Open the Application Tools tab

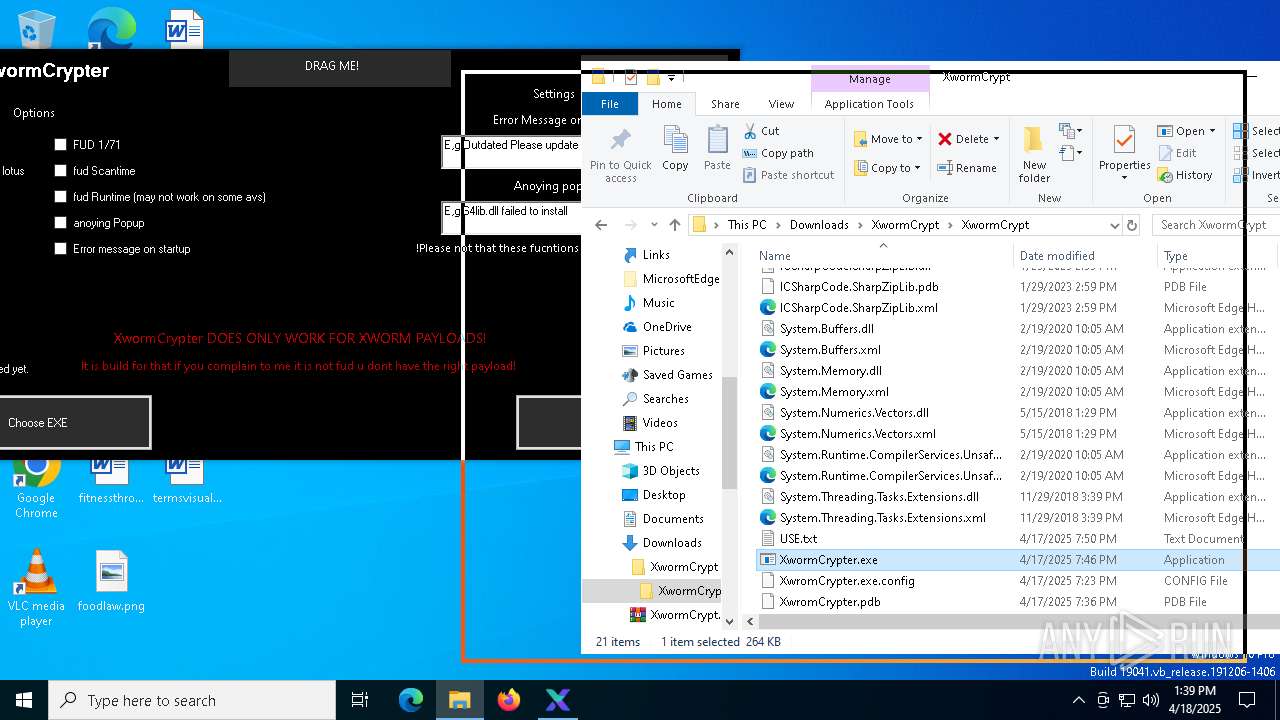coord(869,104)
